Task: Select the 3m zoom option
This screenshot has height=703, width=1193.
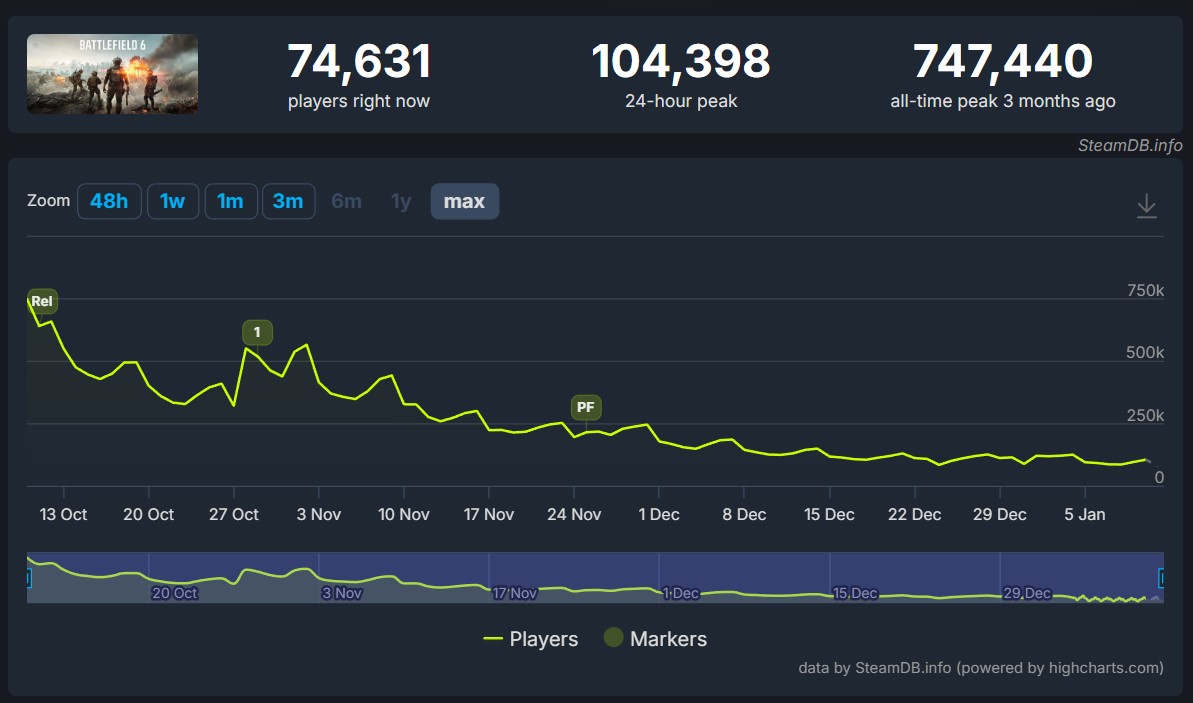Action: (x=288, y=201)
